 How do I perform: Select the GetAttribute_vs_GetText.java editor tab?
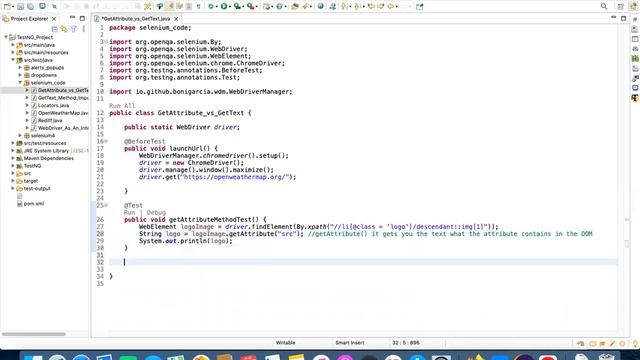pos(136,19)
